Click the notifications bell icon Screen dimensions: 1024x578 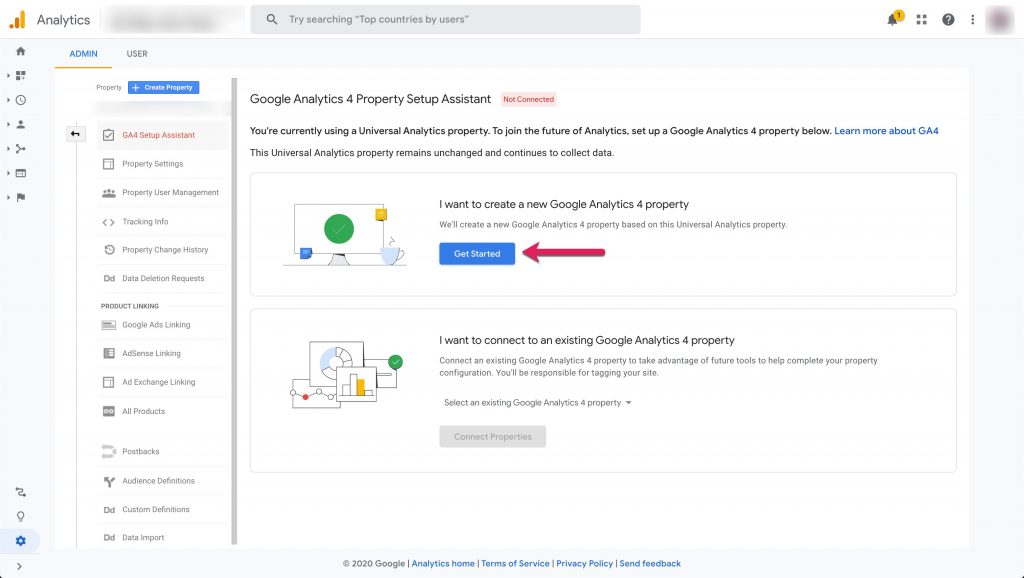(893, 20)
